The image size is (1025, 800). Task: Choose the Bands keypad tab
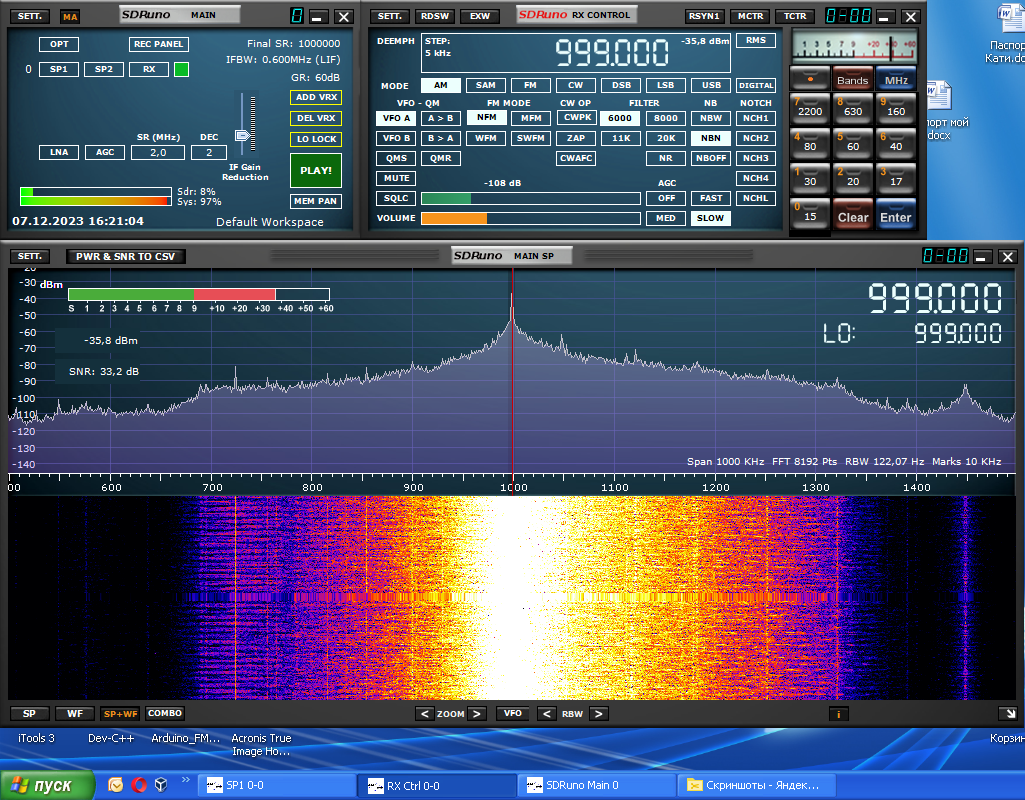click(x=852, y=79)
